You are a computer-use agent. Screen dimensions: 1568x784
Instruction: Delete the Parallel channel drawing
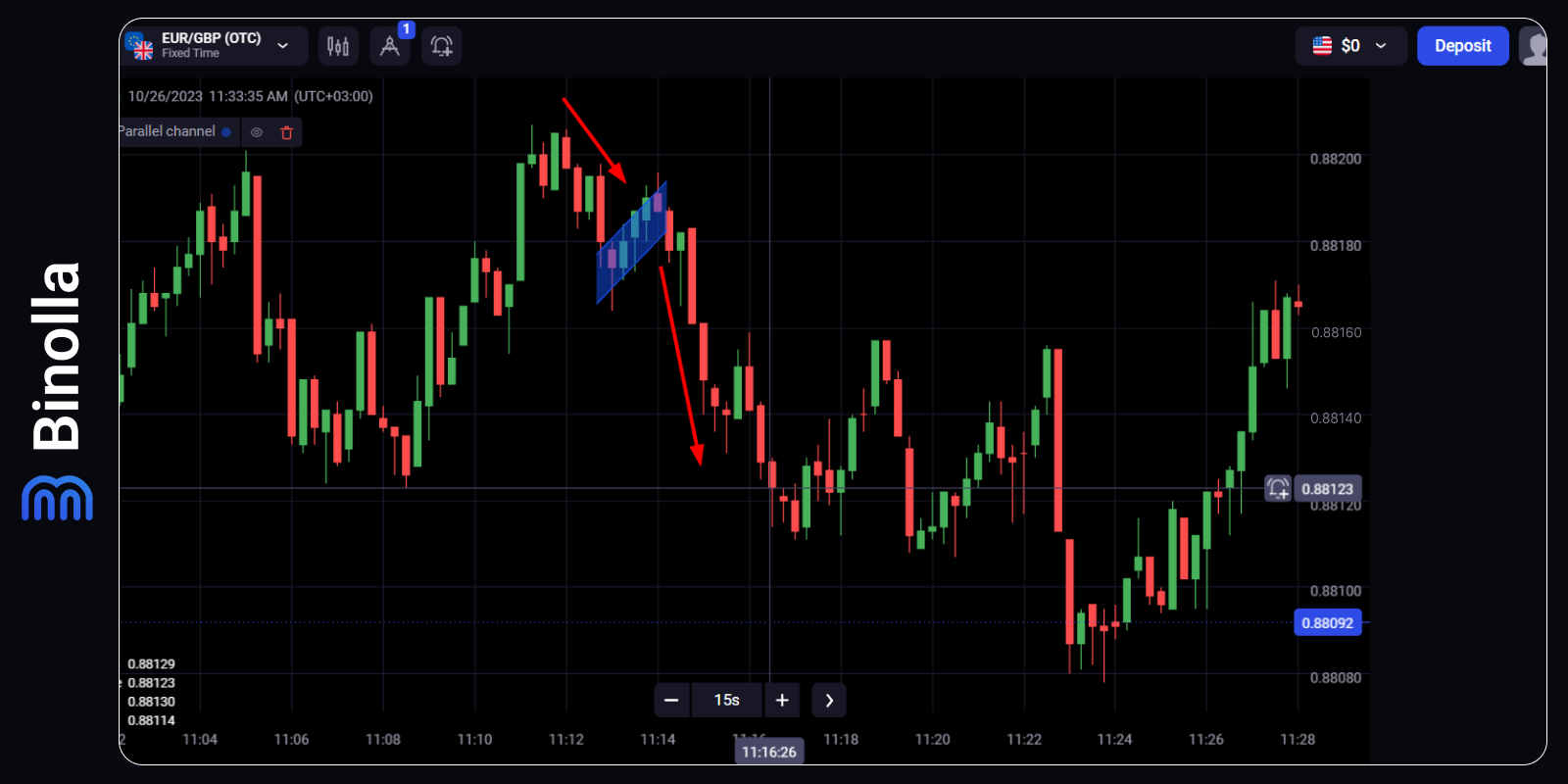coord(287,132)
